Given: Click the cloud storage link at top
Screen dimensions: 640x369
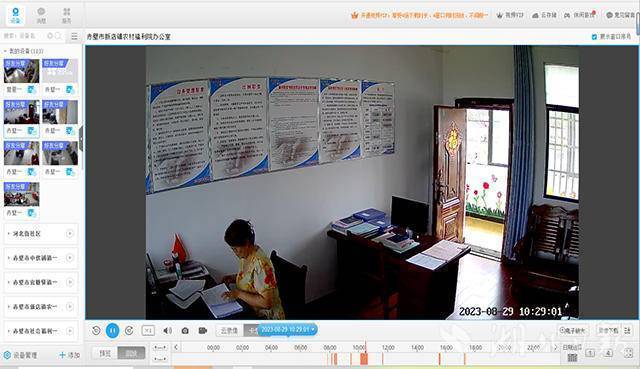Looking at the screenshot, I should click(x=544, y=15).
